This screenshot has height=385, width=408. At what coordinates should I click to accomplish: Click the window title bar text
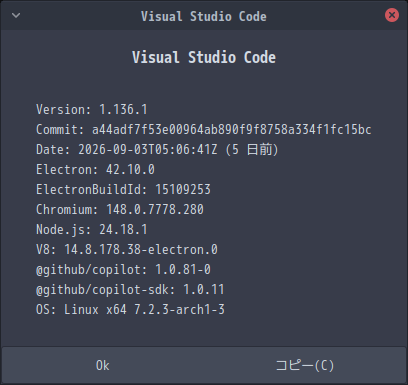204,16
